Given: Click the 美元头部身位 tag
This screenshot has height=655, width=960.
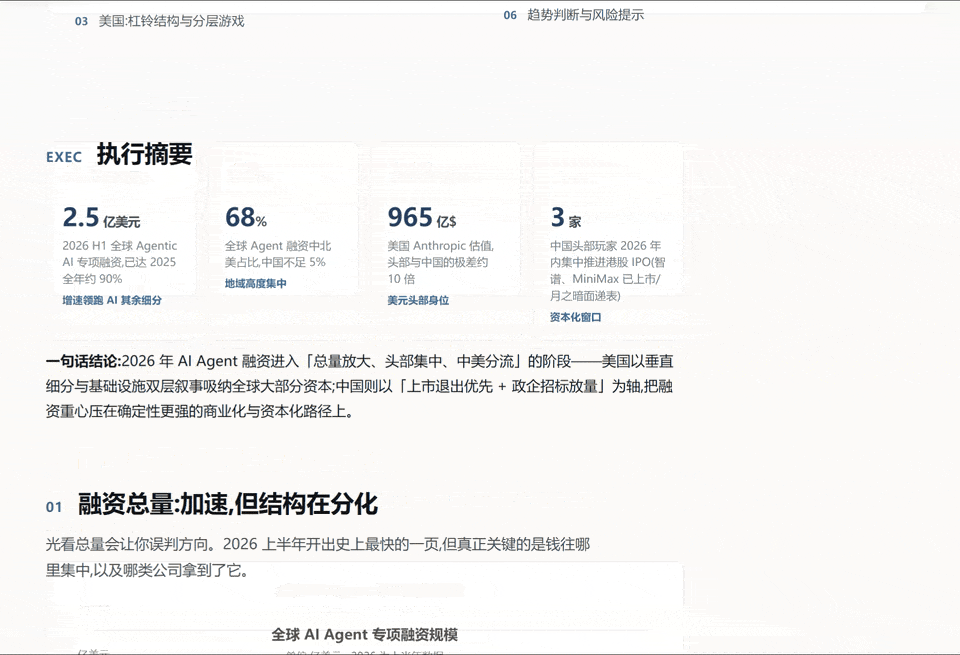Looking at the screenshot, I should pos(418,301).
